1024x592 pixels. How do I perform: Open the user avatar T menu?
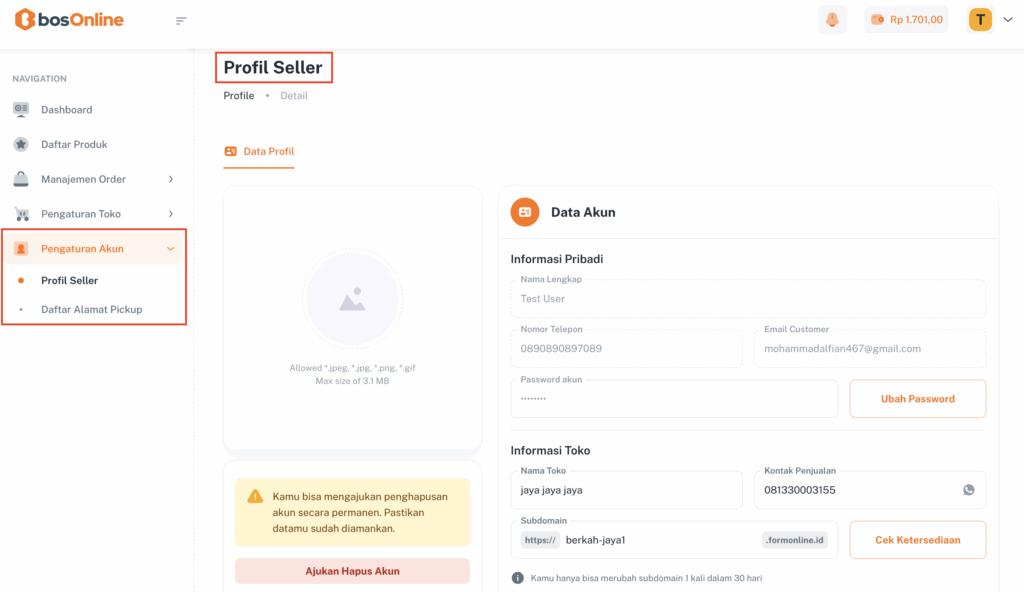click(x=980, y=20)
